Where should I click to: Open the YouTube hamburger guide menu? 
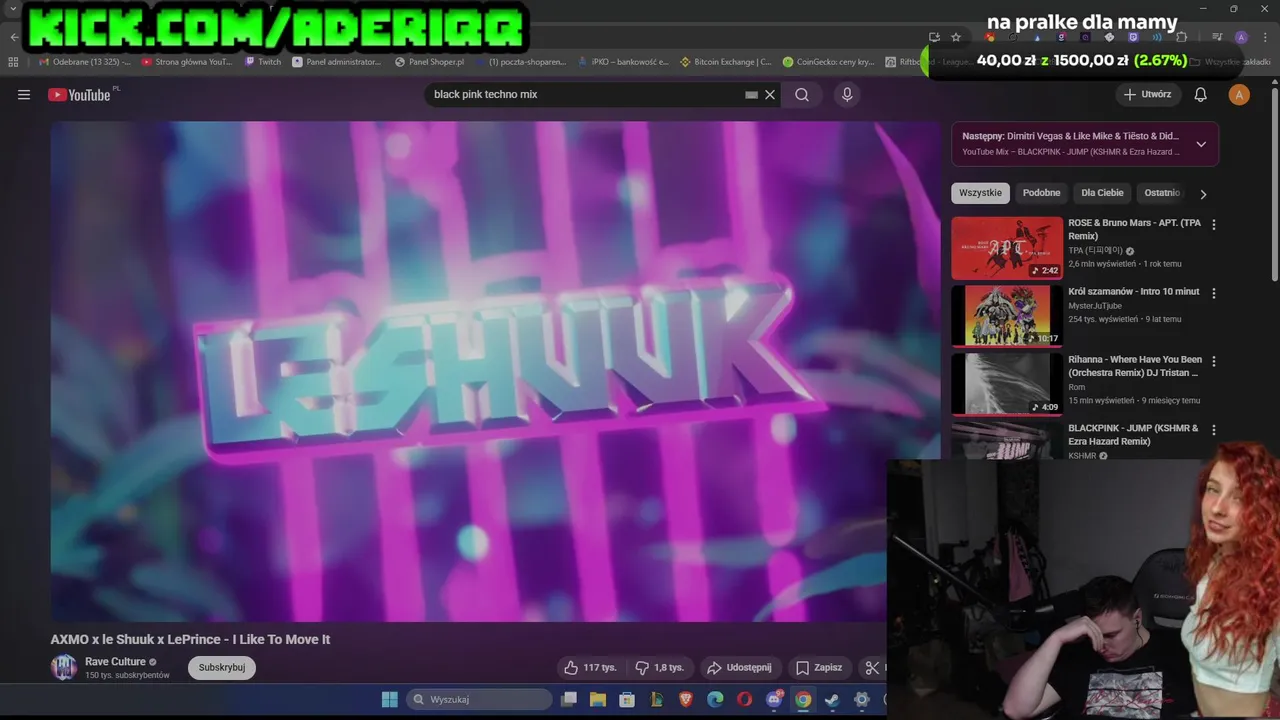point(24,95)
